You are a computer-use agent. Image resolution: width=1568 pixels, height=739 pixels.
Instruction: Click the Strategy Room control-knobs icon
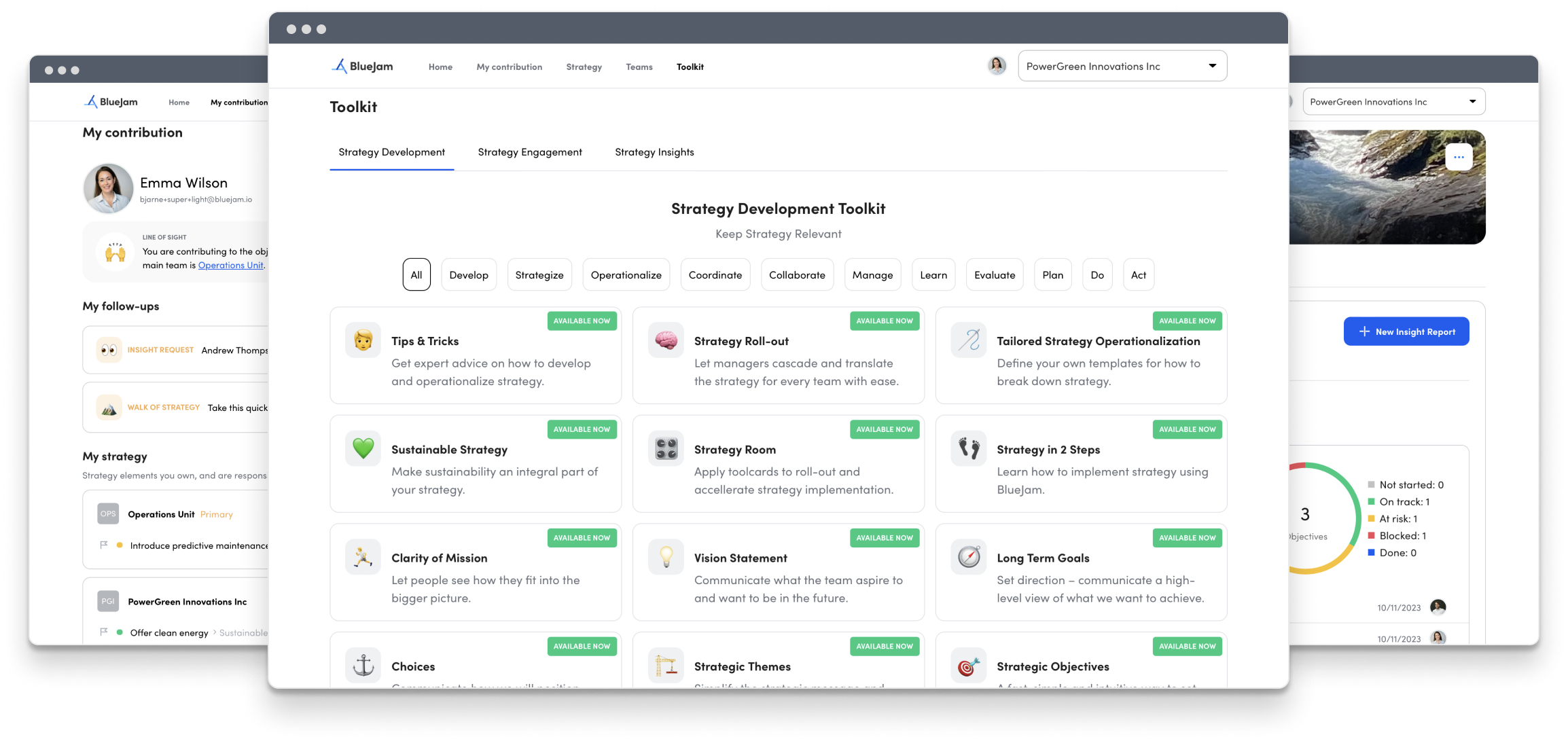pos(666,448)
